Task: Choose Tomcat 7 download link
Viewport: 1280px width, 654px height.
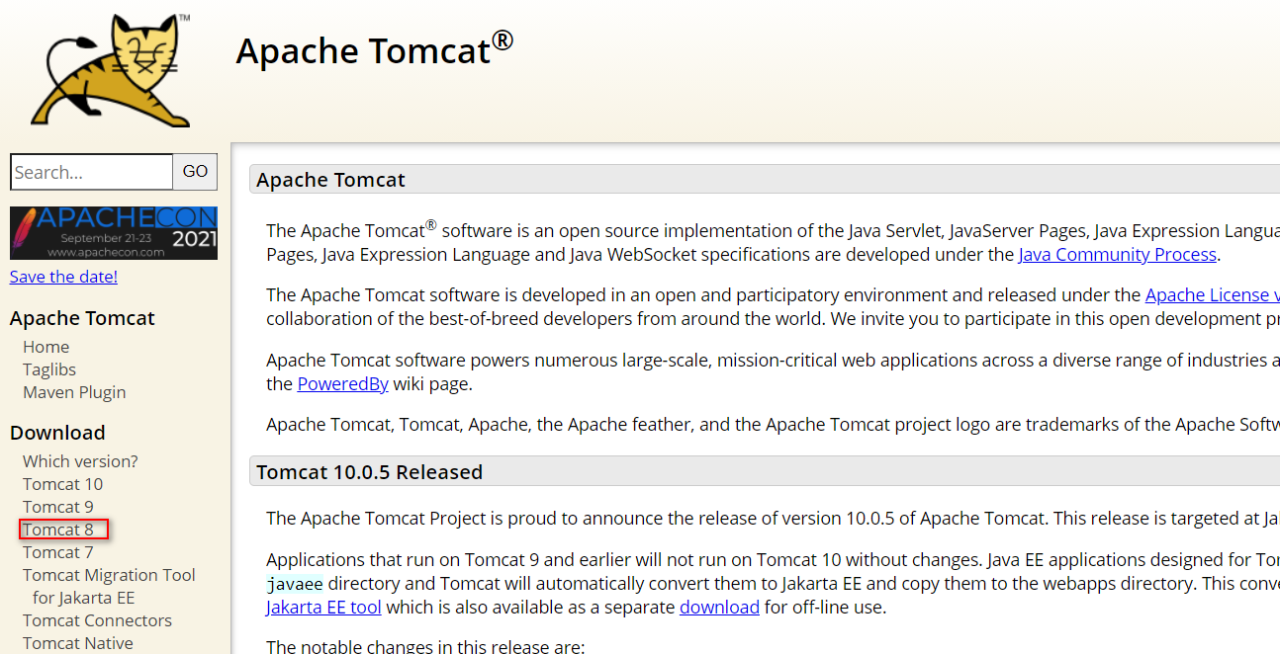Action: pyautogui.click(x=58, y=553)
